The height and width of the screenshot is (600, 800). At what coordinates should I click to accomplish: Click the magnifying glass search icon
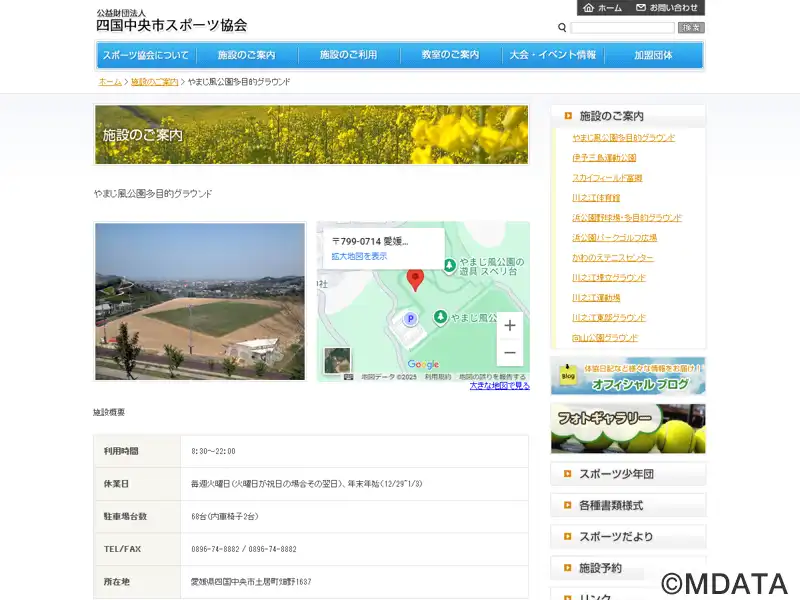[562, 28]
